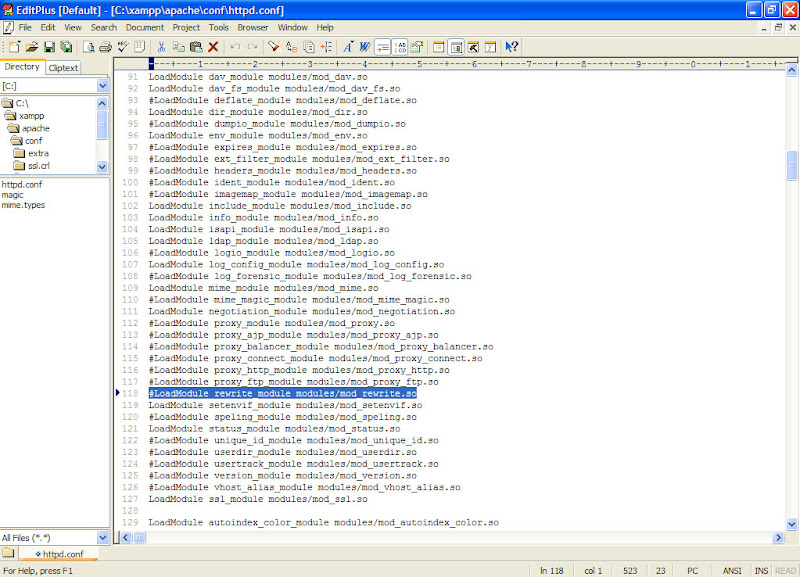Open the Project menu
800x577 pixels.
tap(186, 28)
